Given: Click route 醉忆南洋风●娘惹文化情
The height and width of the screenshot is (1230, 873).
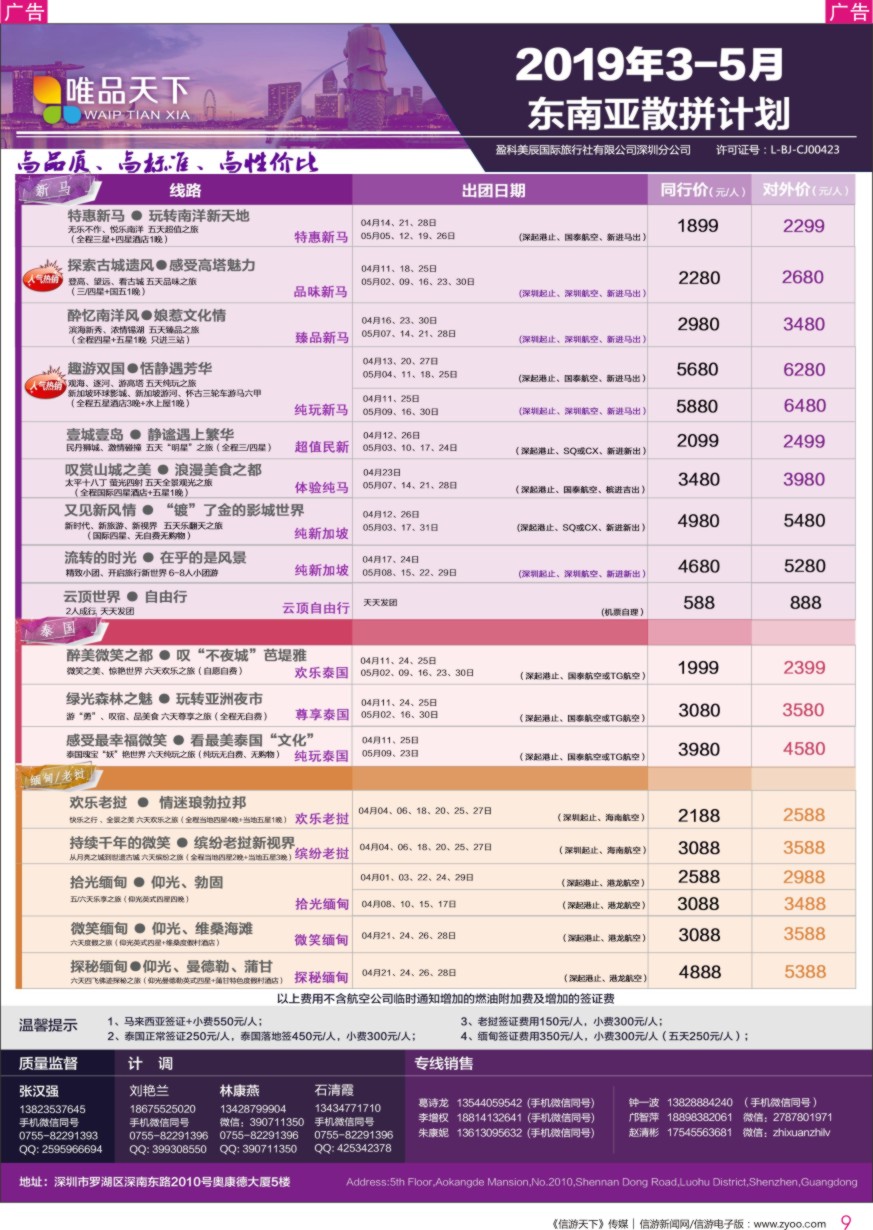Looking at the screenshot, I should (x=146, y=314).
